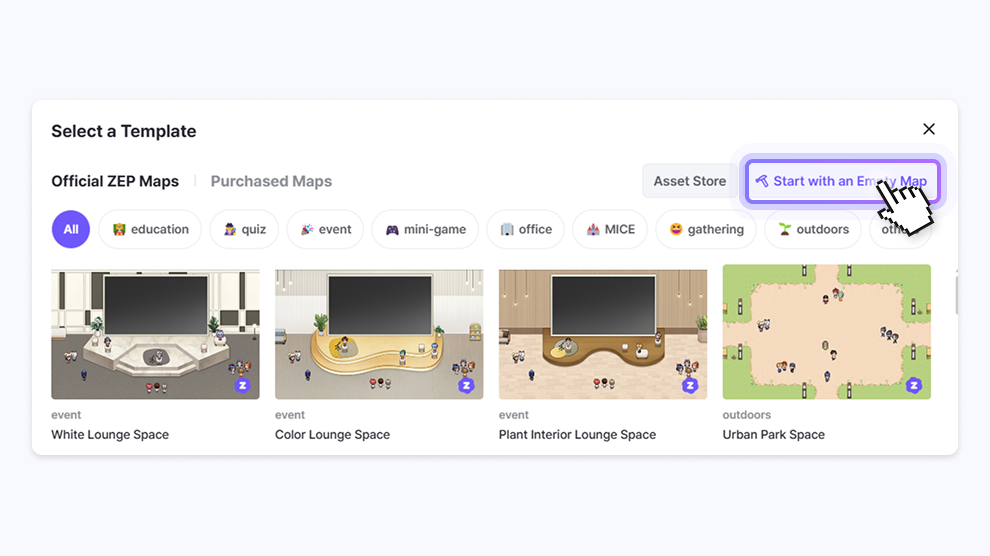The width and height of the screenshot is (990, 556).
Task: Select the Urban Park Space thumbnail
Action: click(826, 332)
